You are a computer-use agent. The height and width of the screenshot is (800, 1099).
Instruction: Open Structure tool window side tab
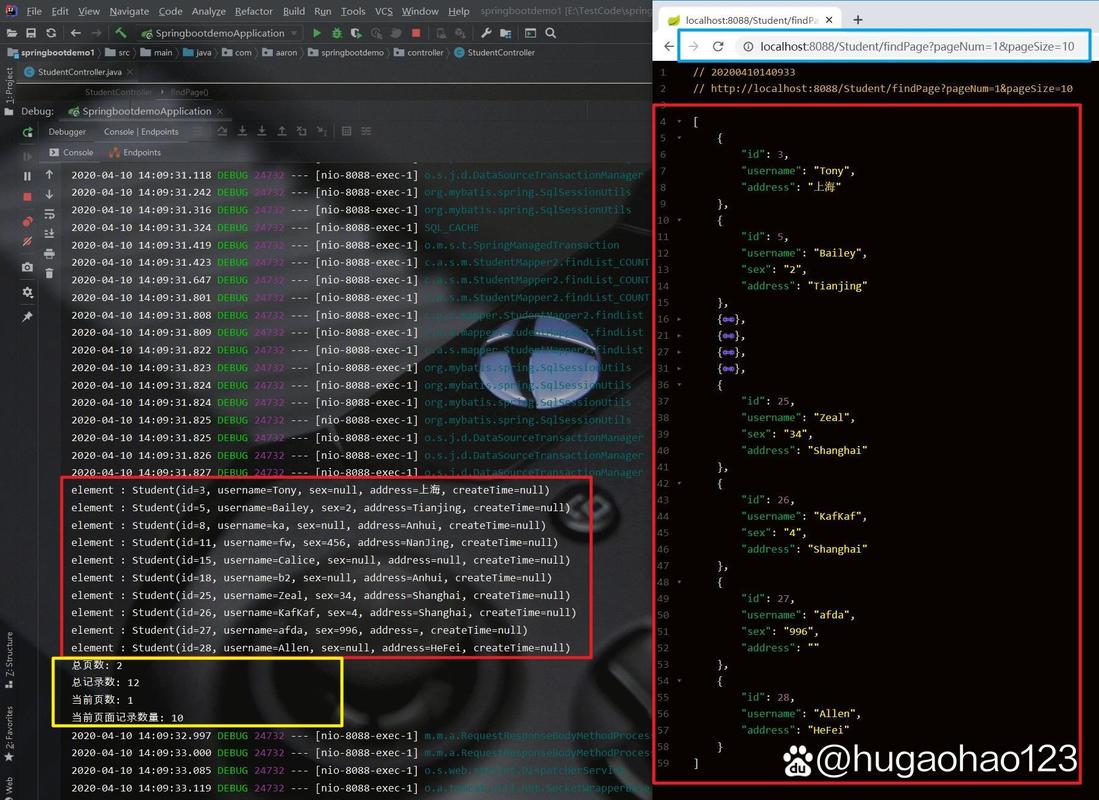tap(8, 659)
